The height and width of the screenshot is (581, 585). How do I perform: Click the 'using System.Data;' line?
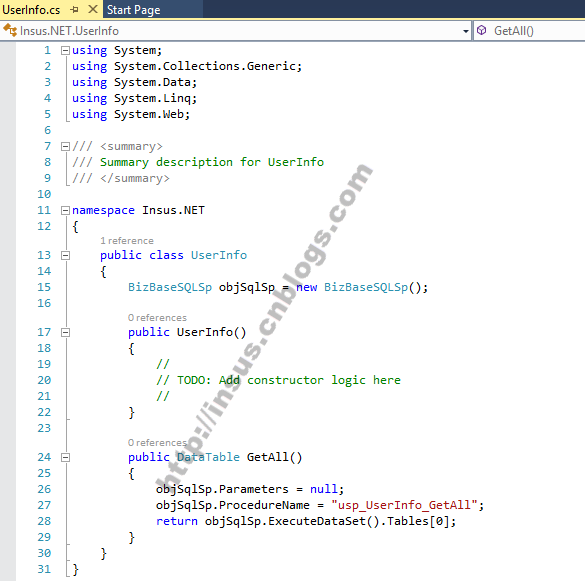coord(134,82)
